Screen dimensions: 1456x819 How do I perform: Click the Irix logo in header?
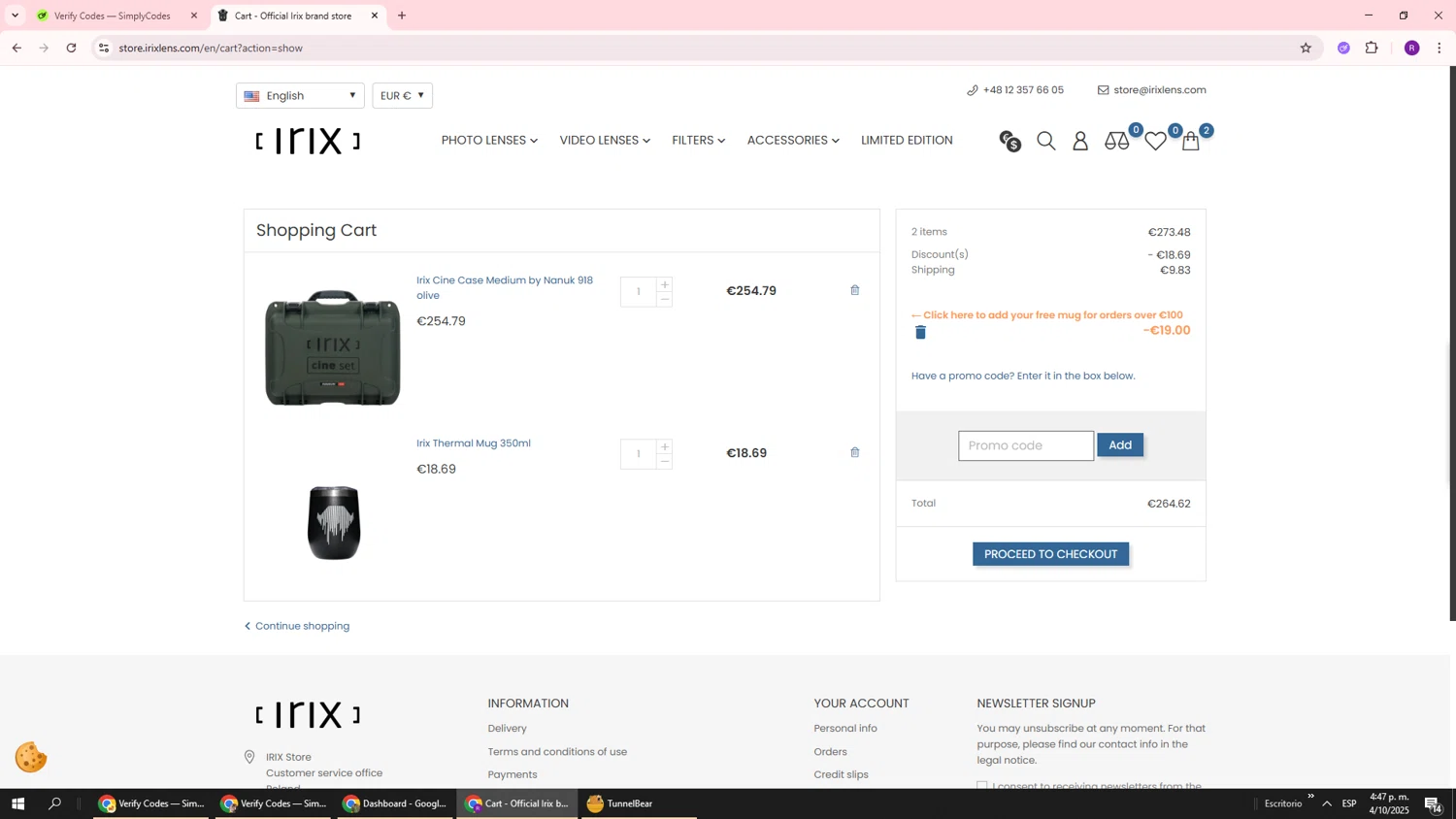pyautogui.click(x=309, y=142)
